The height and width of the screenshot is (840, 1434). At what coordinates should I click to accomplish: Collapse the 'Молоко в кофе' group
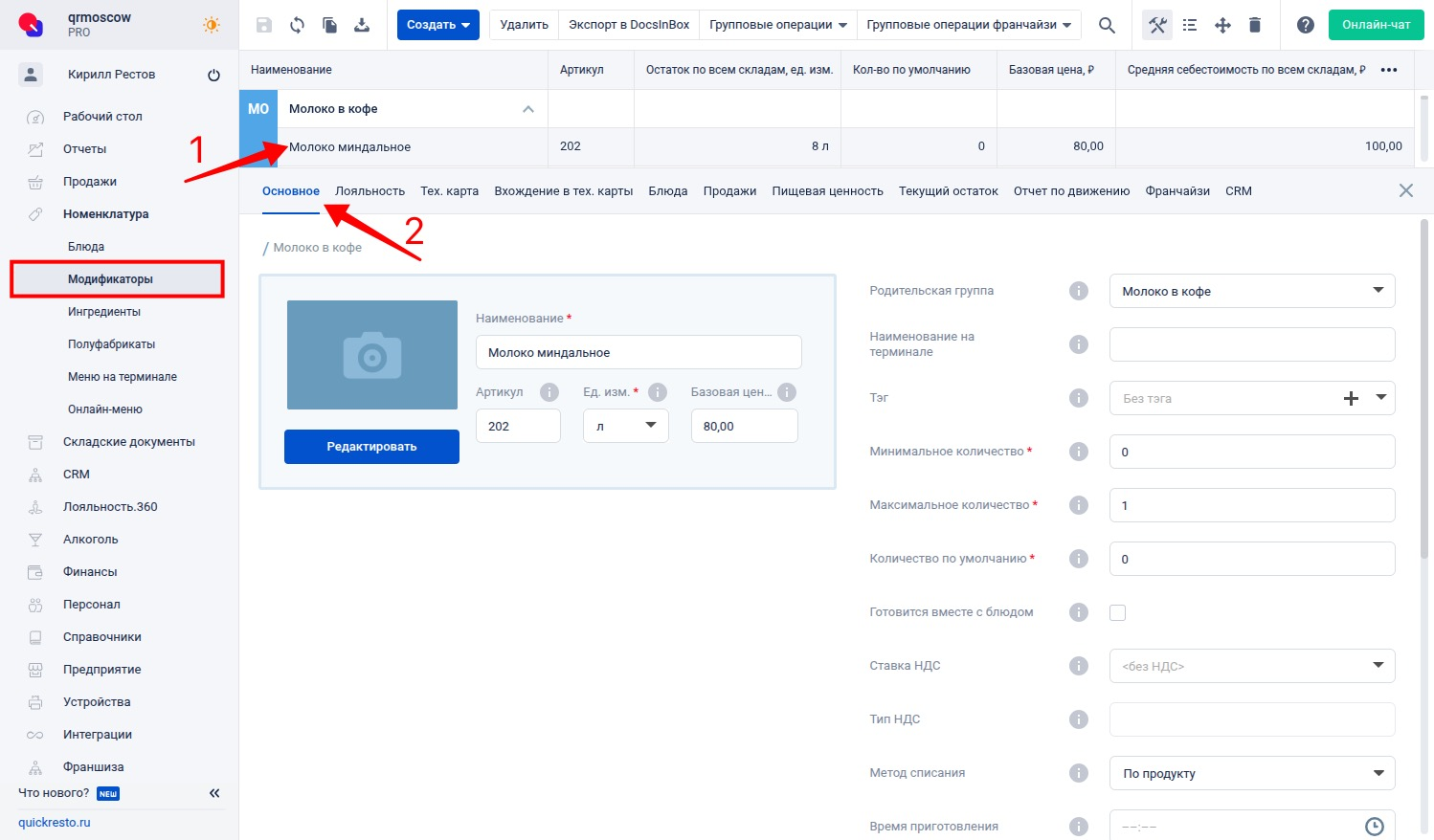(x=527, y=109)
